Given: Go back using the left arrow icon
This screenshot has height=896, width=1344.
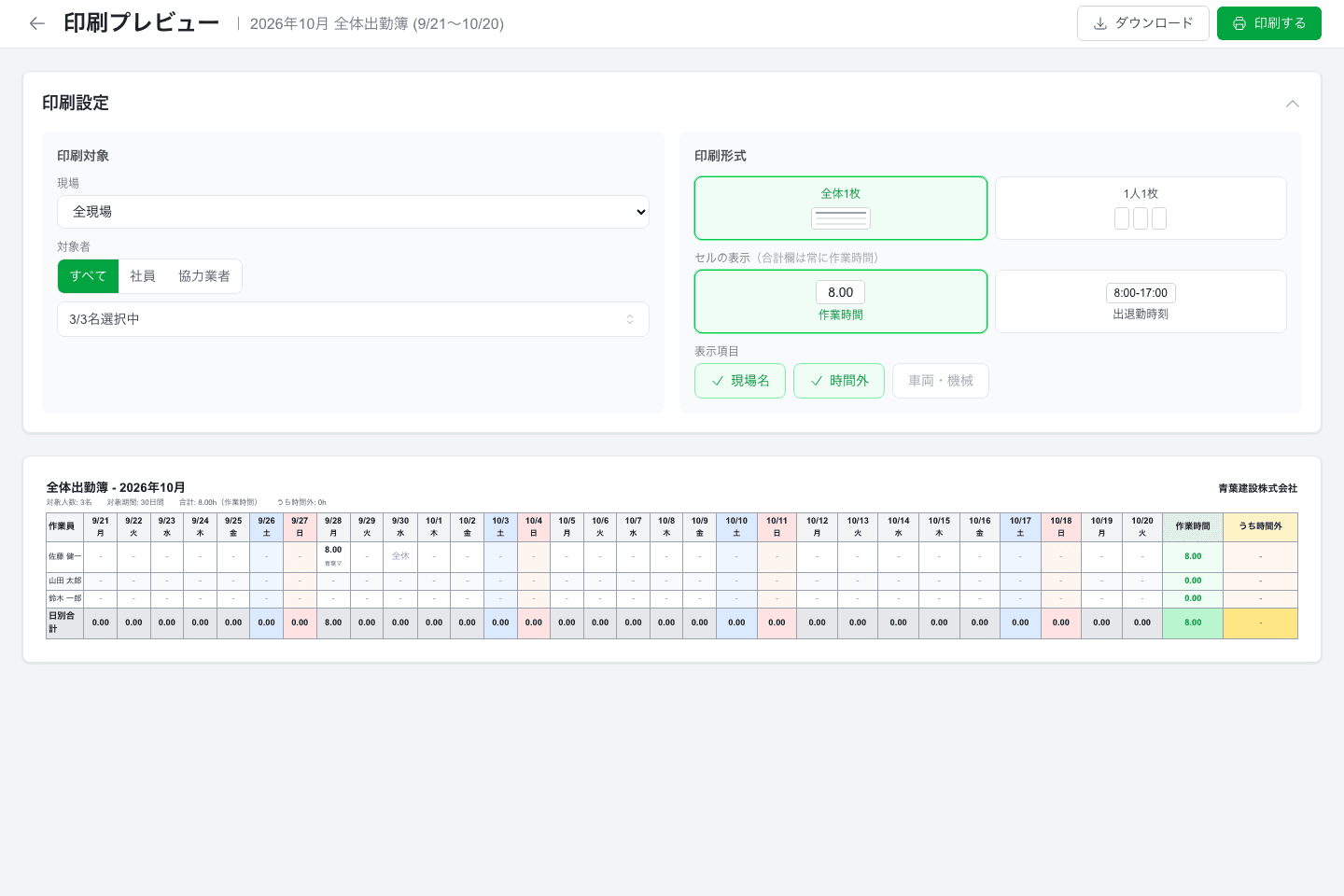Looking at the screenshot, I should point(37,23).
